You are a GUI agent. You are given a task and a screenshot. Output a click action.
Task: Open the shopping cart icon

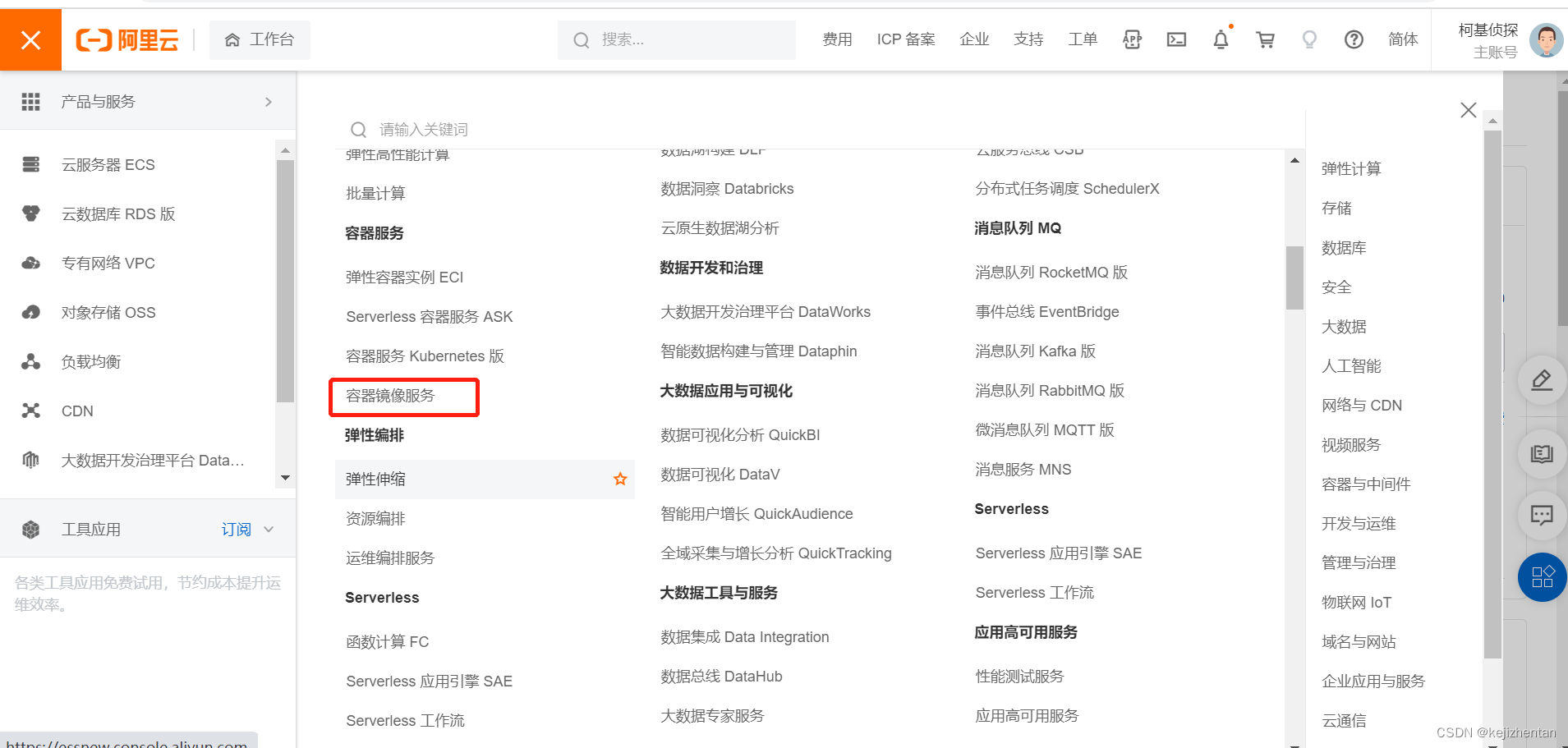tap(1266, 39)
